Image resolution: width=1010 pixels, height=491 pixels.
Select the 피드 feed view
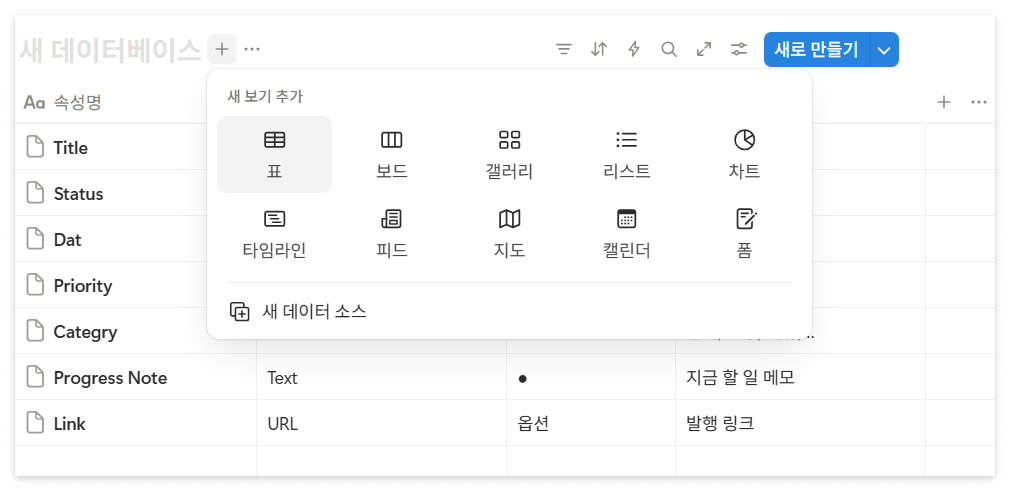click(392, 233)
